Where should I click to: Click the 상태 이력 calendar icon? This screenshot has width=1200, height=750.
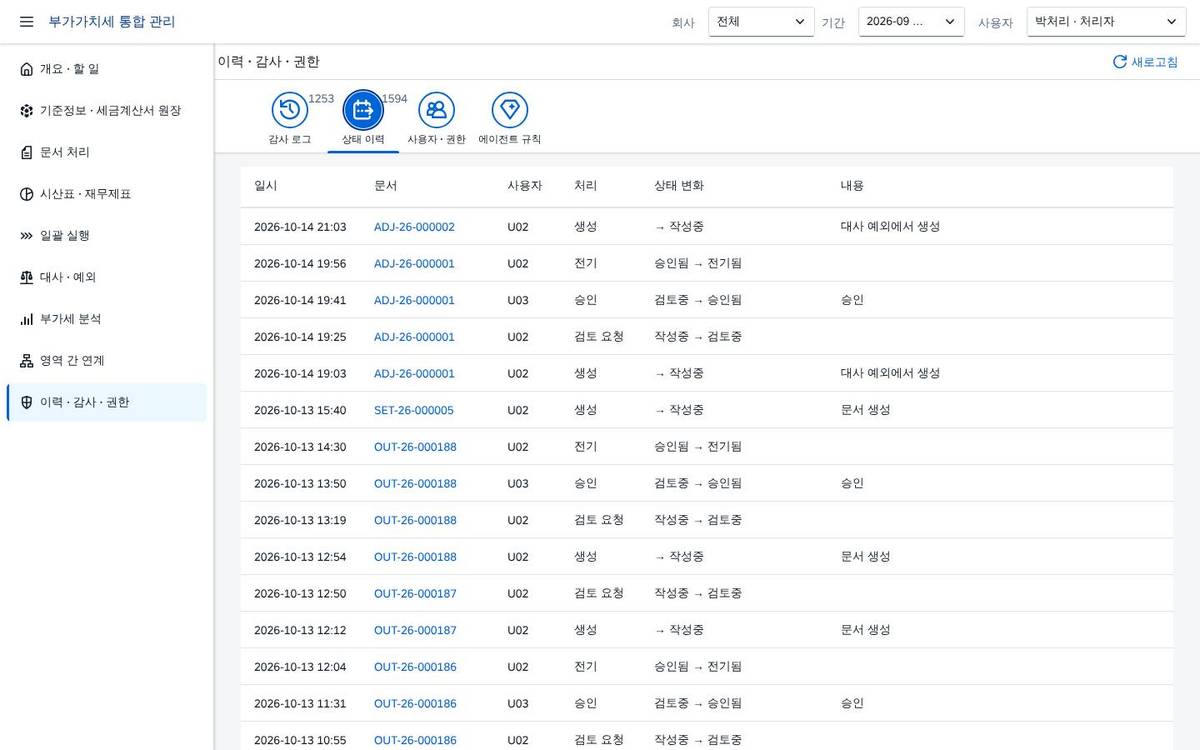[363, 110]
